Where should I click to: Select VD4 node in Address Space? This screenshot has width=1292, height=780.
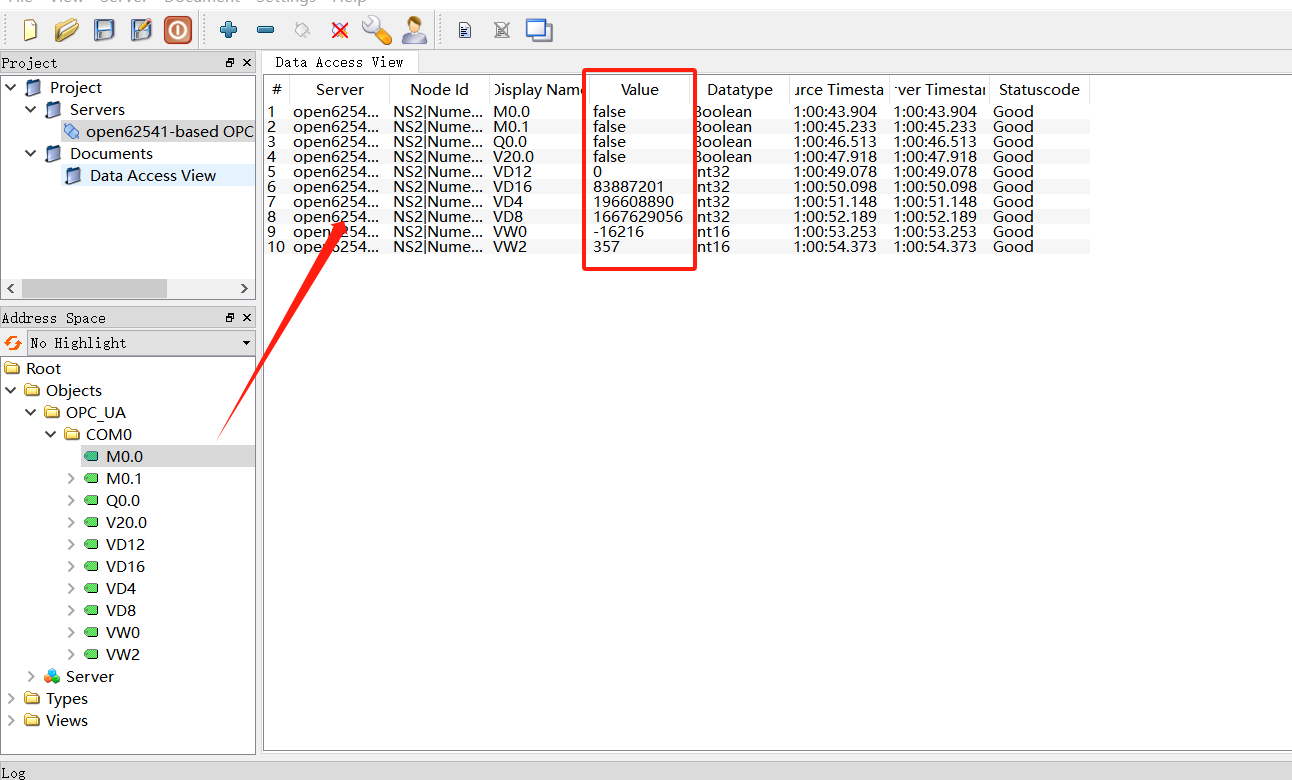121,589
